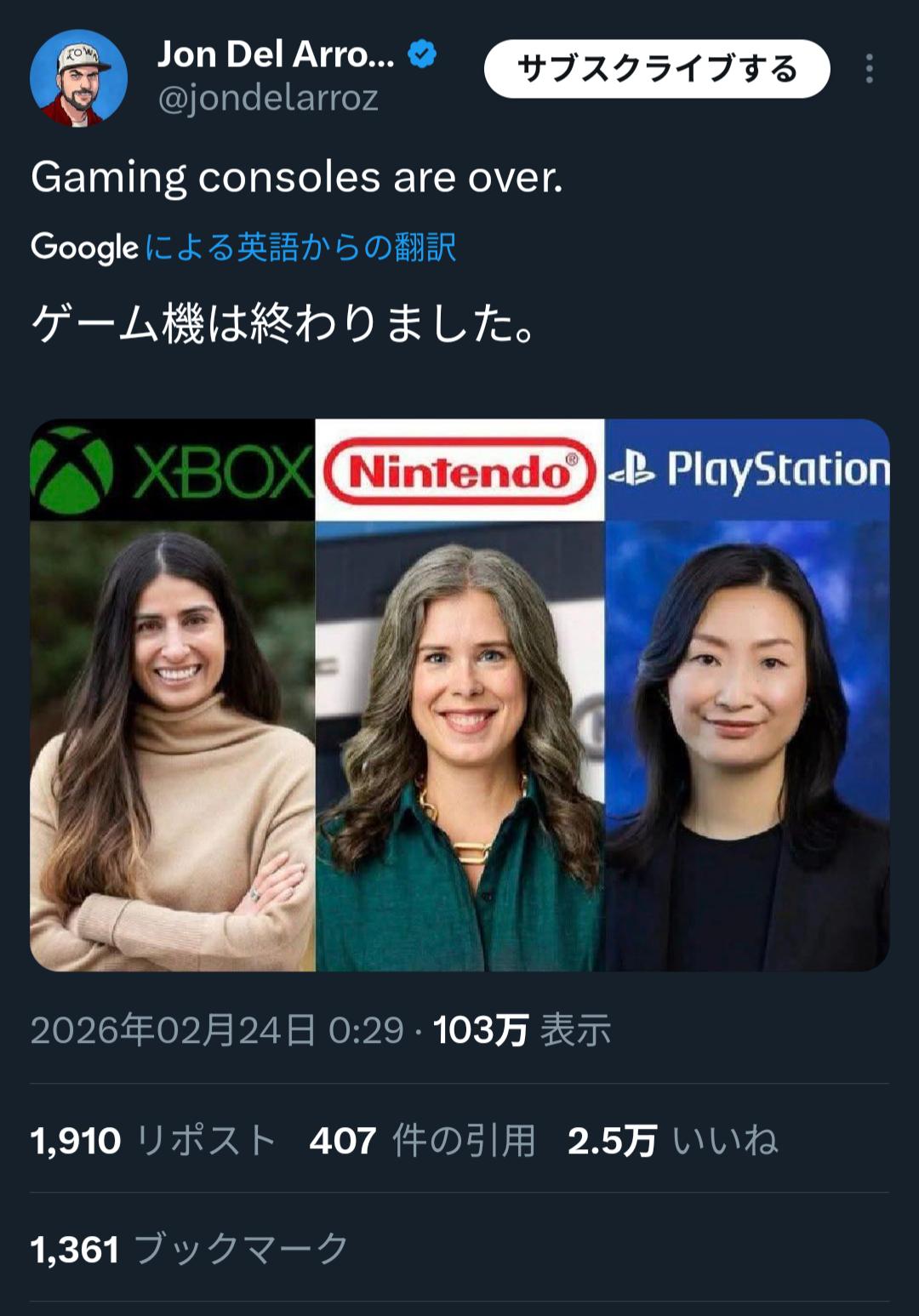The height and width of the screenshot is (1316, 919).
Task: Open the woman in beige turtleneck photo
Action: [x=173, y=746]
